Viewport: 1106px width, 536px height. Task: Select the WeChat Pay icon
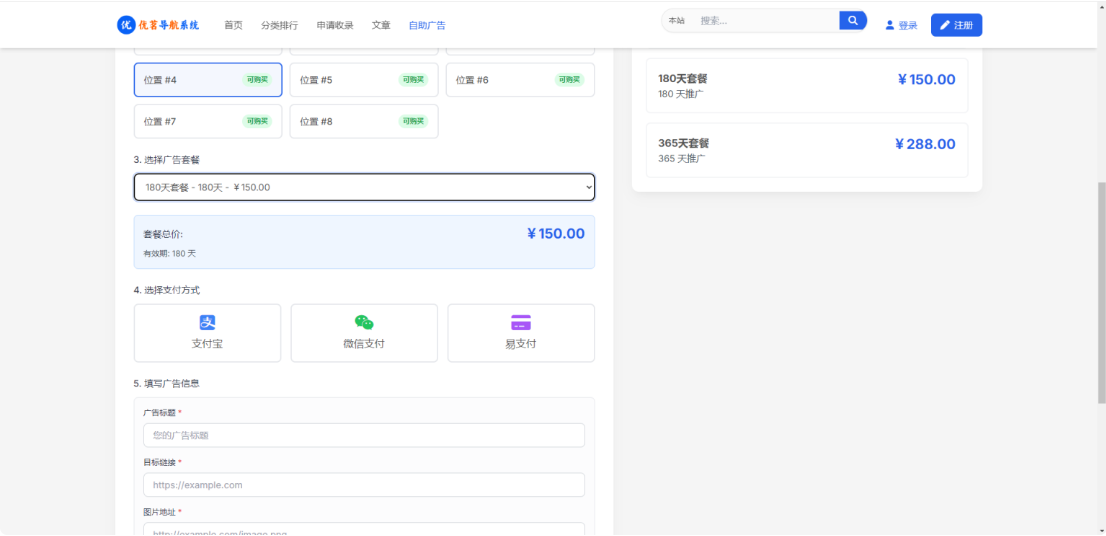(x=364, y=322)
